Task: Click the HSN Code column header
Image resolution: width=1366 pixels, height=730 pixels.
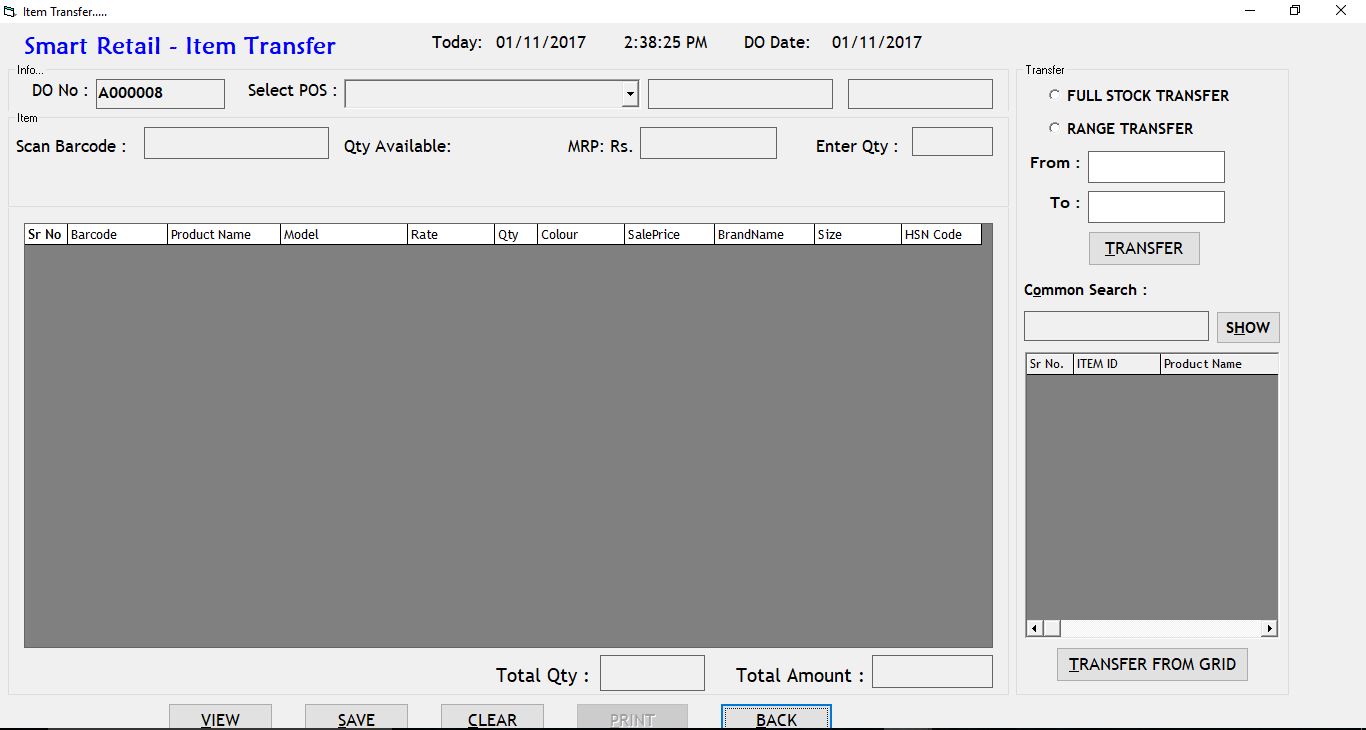Action: (941, 235)
